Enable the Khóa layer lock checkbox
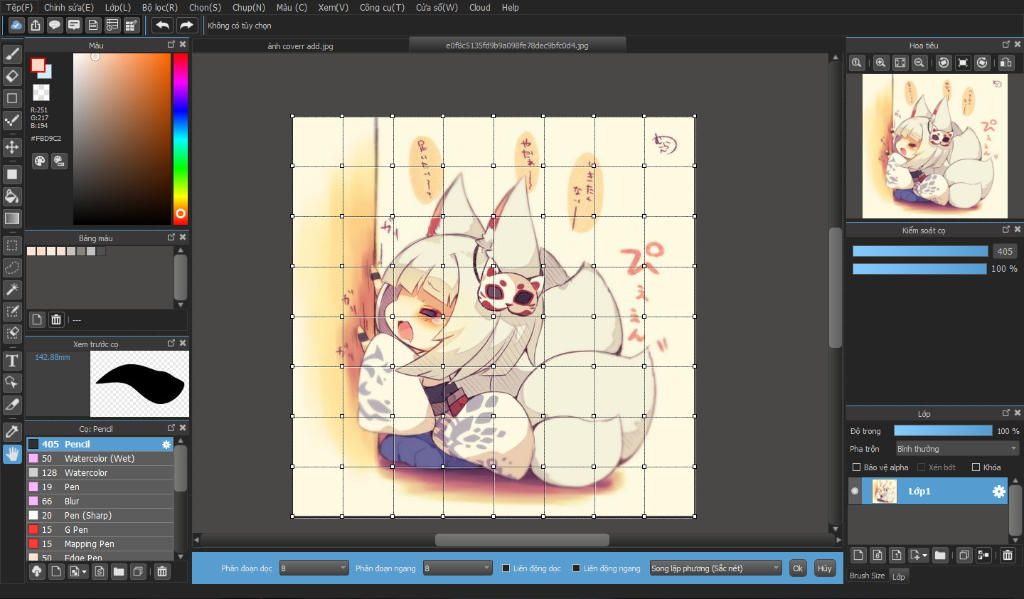 point(976,467)
